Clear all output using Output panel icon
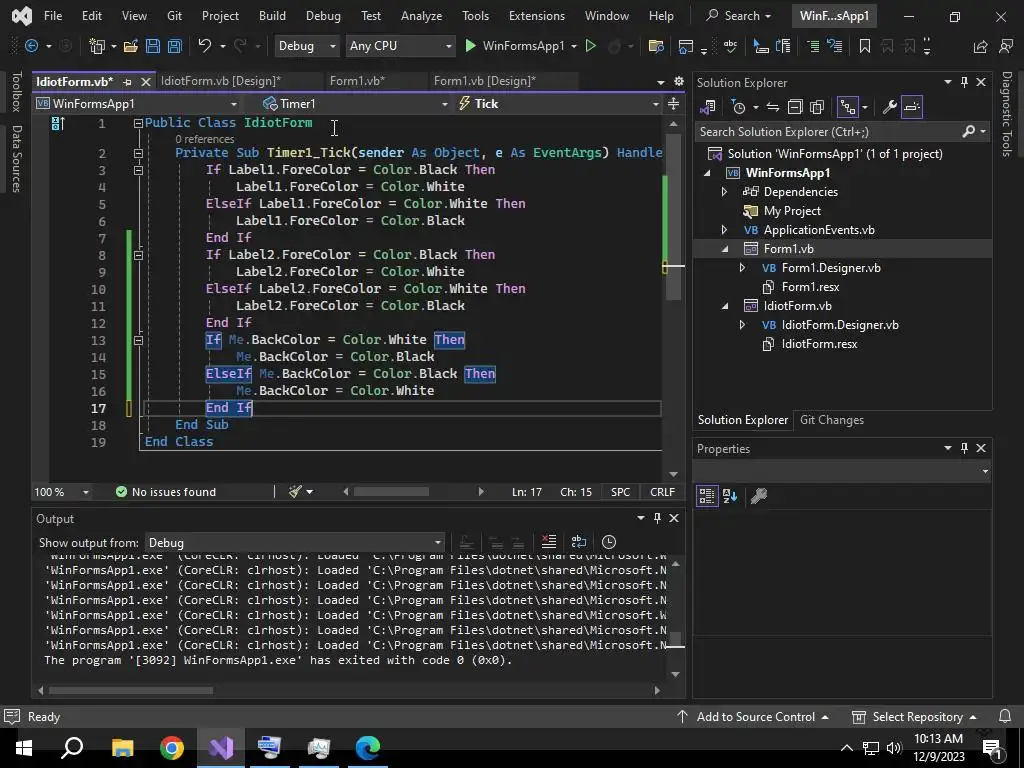1024x768 pixels. (x=548, y=542)
